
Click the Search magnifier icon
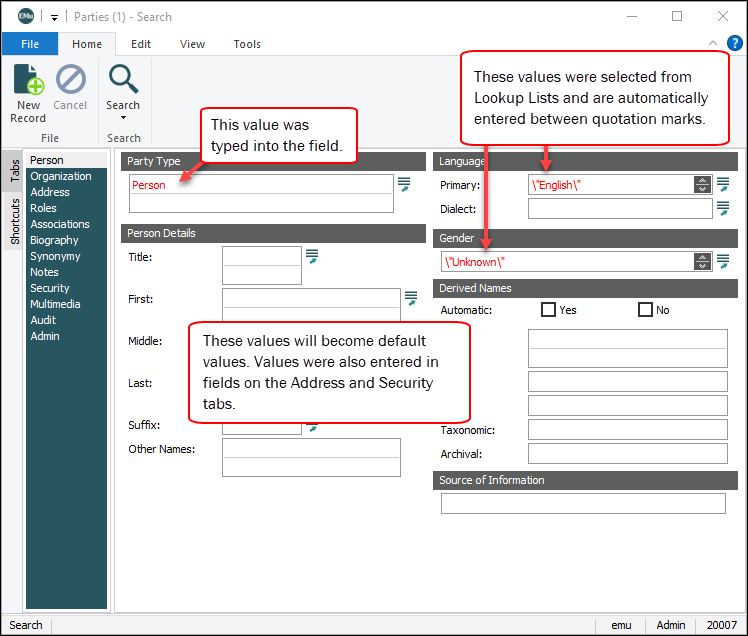click(123, 79)
